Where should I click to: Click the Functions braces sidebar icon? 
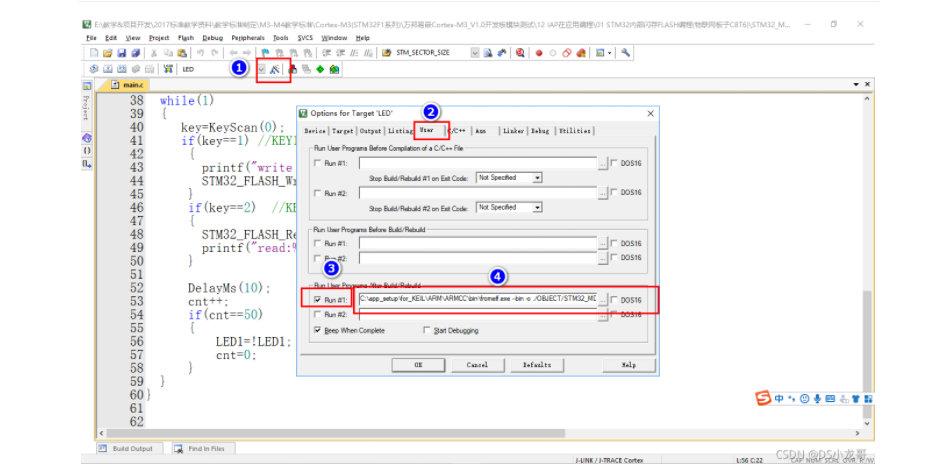[x=86, y=151]
